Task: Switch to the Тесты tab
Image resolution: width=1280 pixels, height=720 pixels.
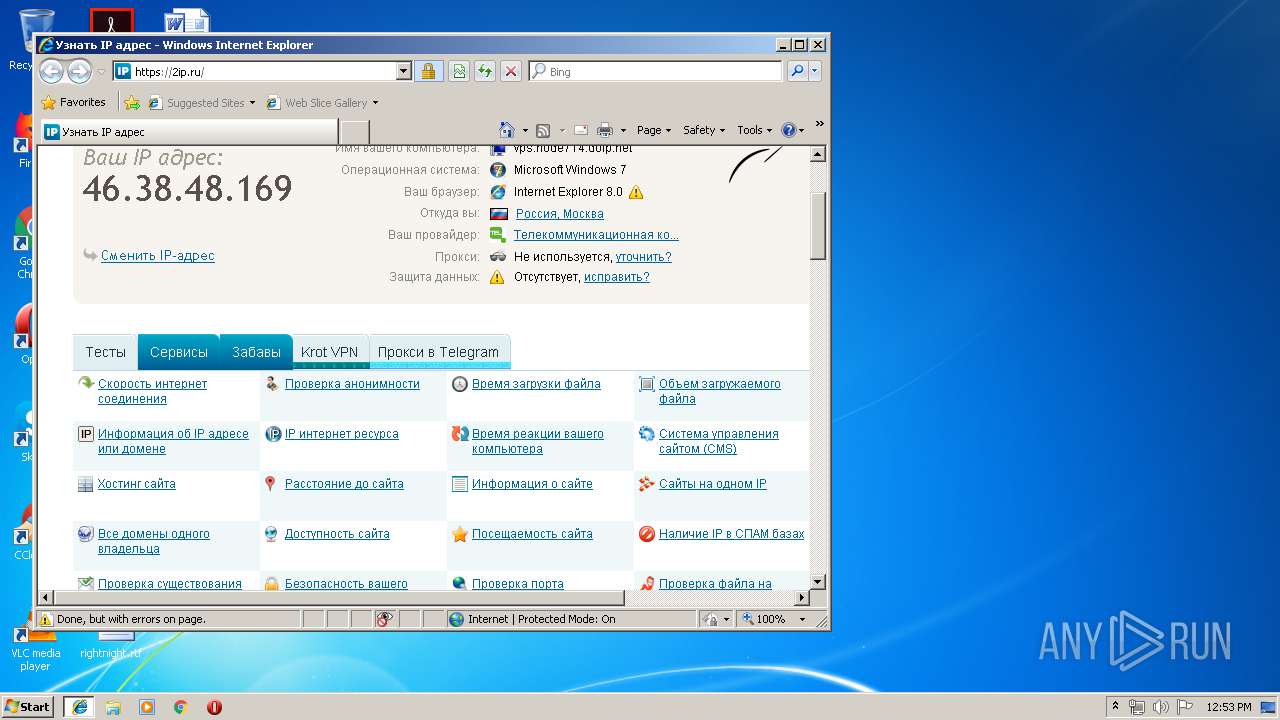Action: pos(105,352)
